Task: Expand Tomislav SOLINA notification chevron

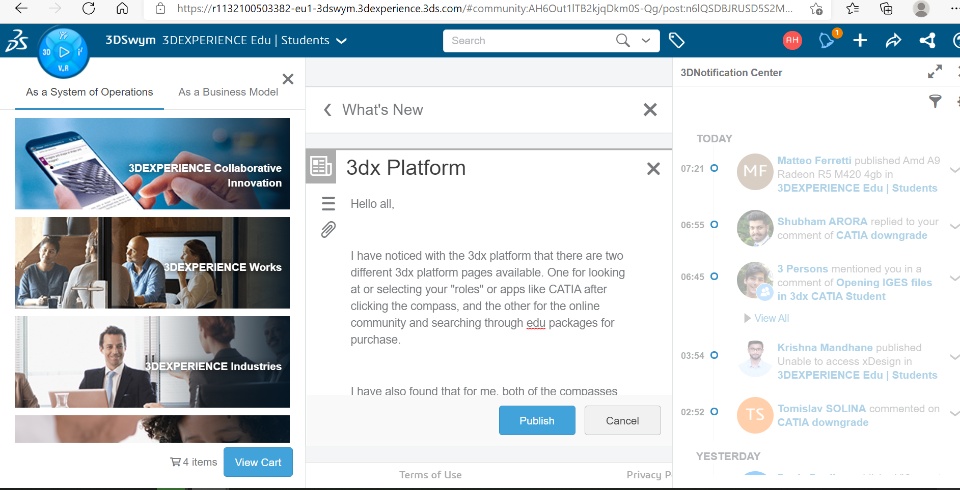Action: pyautogui.click(x=954, y=413)
